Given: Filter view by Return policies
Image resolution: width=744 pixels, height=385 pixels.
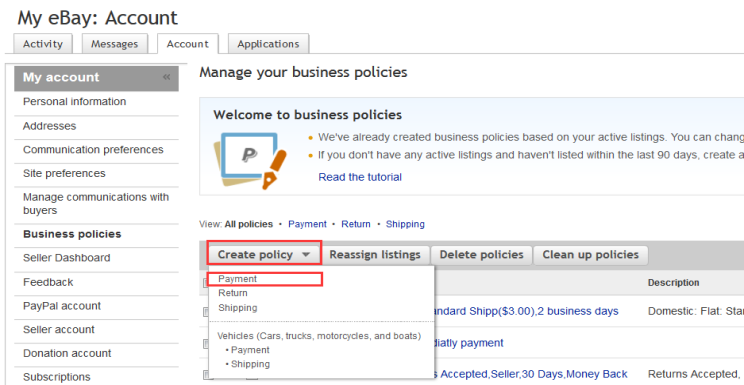Looking at the screenshot, I should click(356, 224).
